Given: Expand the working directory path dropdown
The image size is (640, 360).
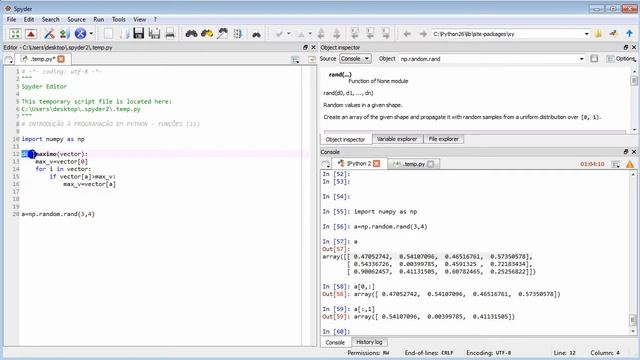Looking at the screenshot, I should 587,34.
